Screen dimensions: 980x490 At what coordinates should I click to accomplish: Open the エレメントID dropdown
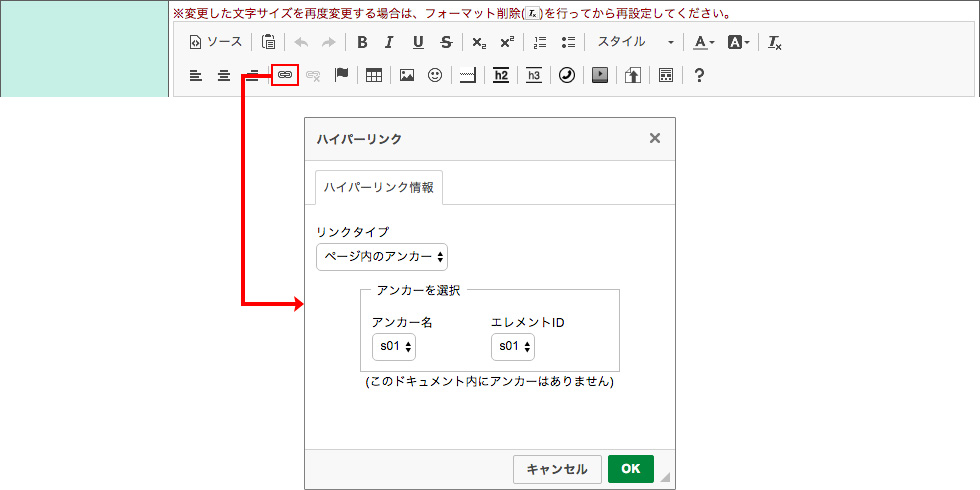[513, 347]
